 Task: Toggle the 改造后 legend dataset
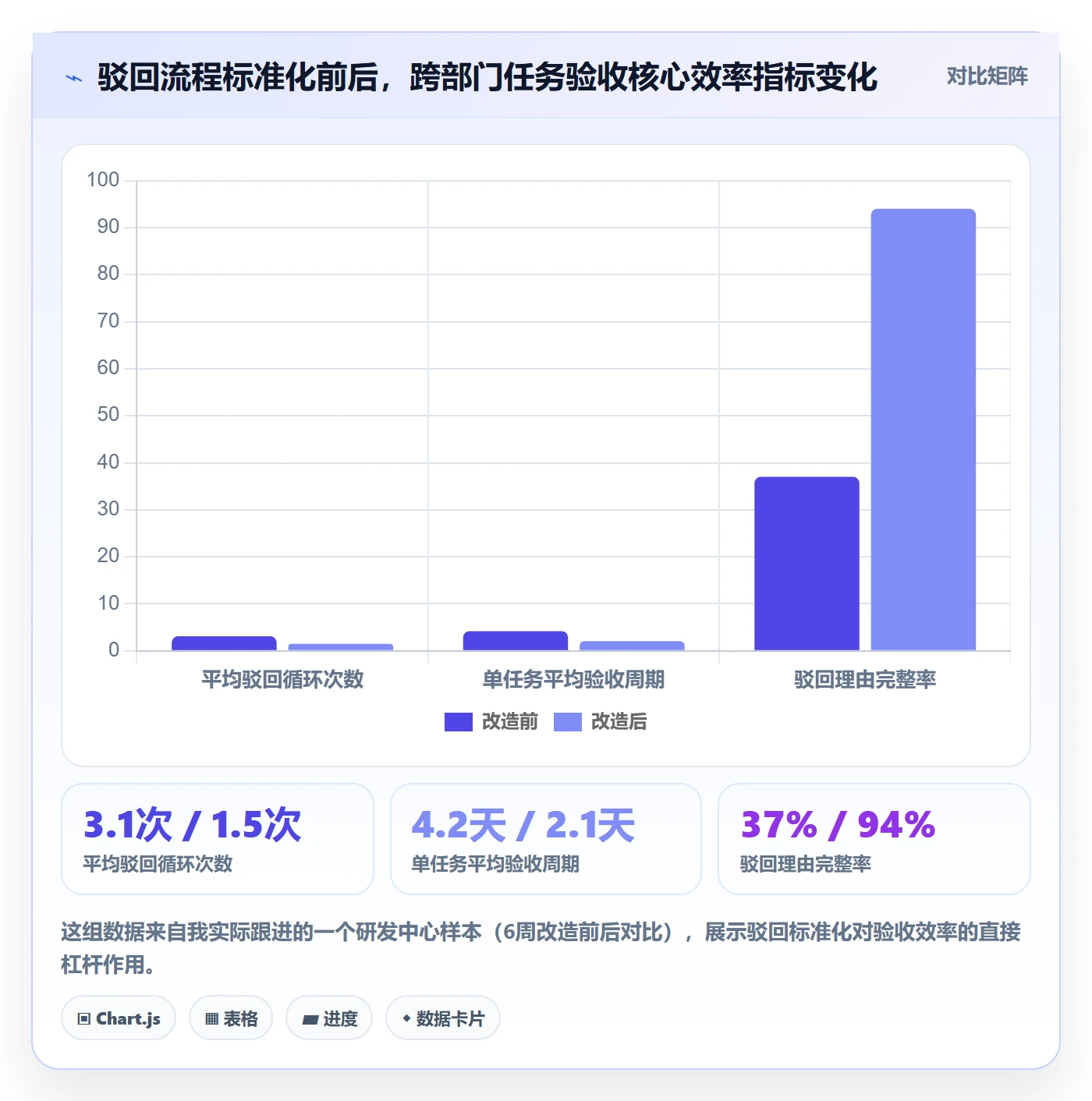(601, 722)
